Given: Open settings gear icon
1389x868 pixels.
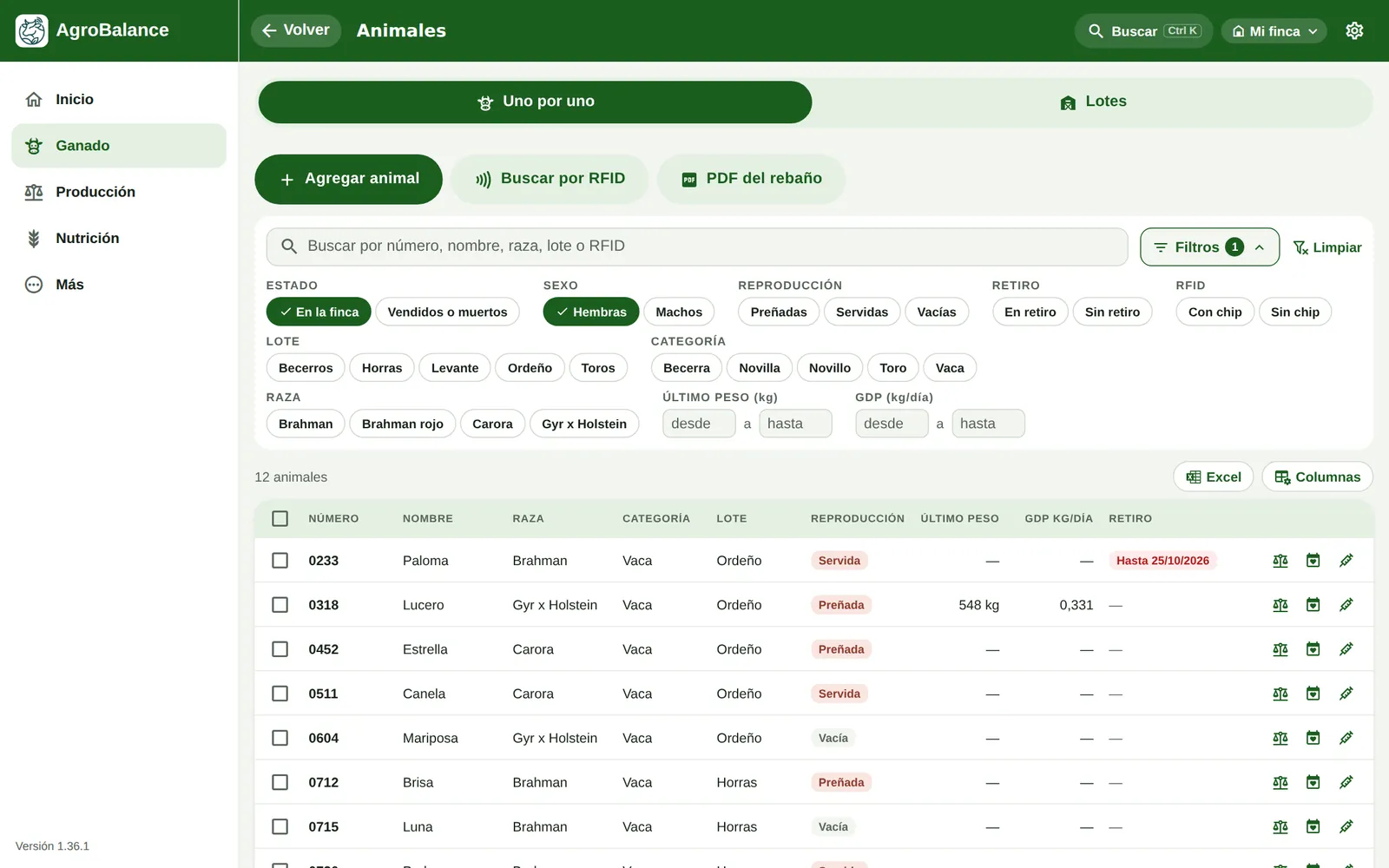Looking at the screenshot, I should (x=1354, y=30).
